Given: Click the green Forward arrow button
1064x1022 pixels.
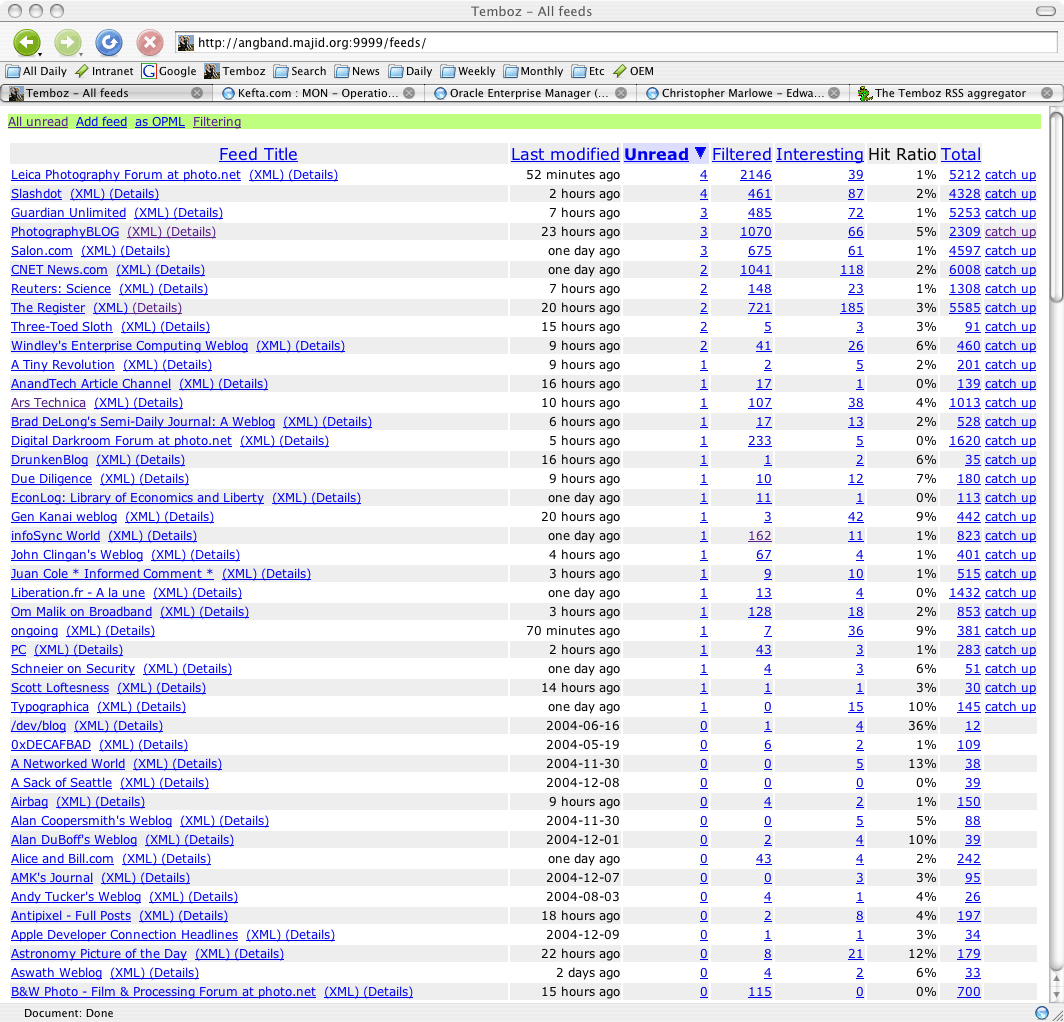Looking at the screenshot, I should pos(68,43).
